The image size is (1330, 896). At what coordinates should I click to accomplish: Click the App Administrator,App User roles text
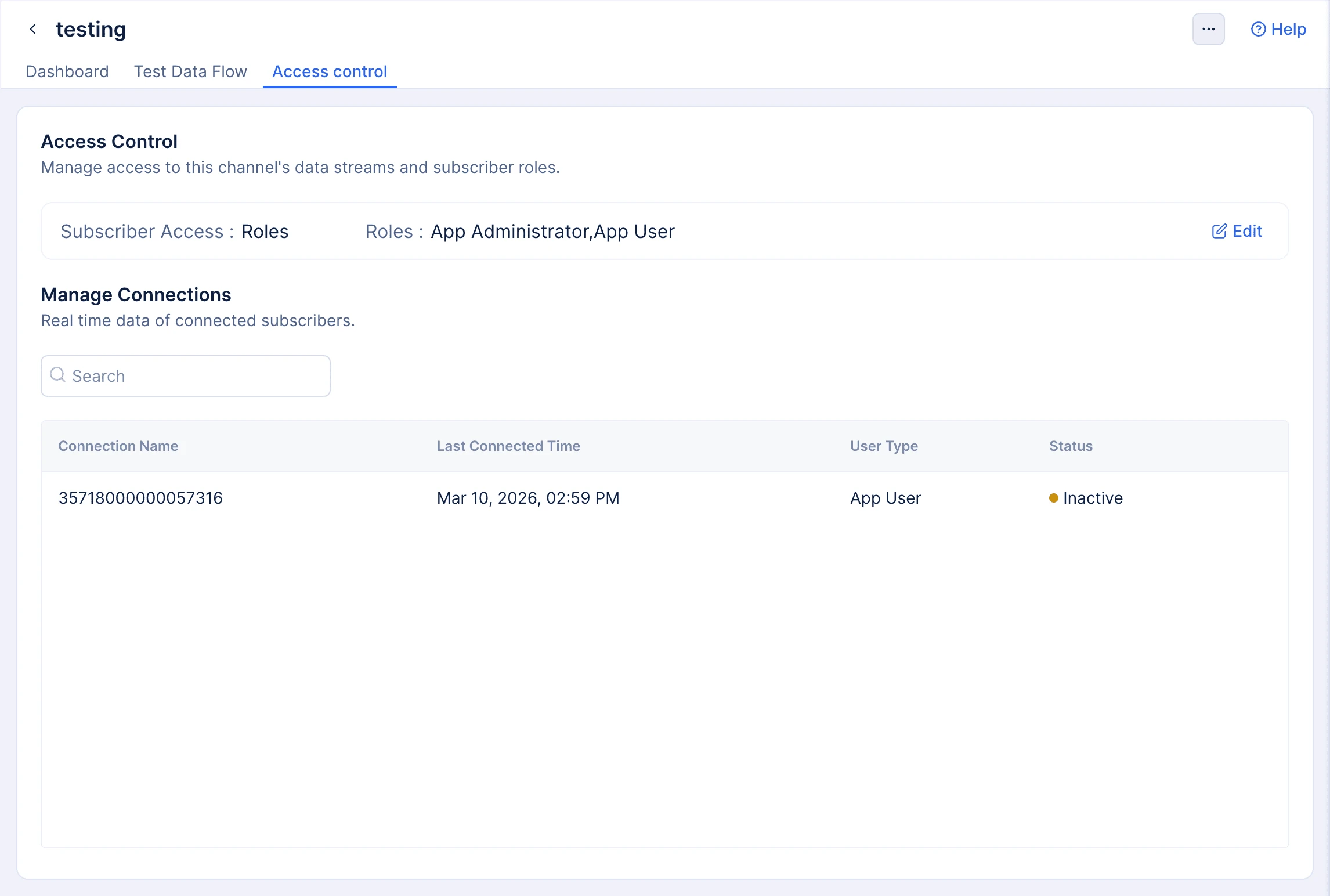point(552,231)
